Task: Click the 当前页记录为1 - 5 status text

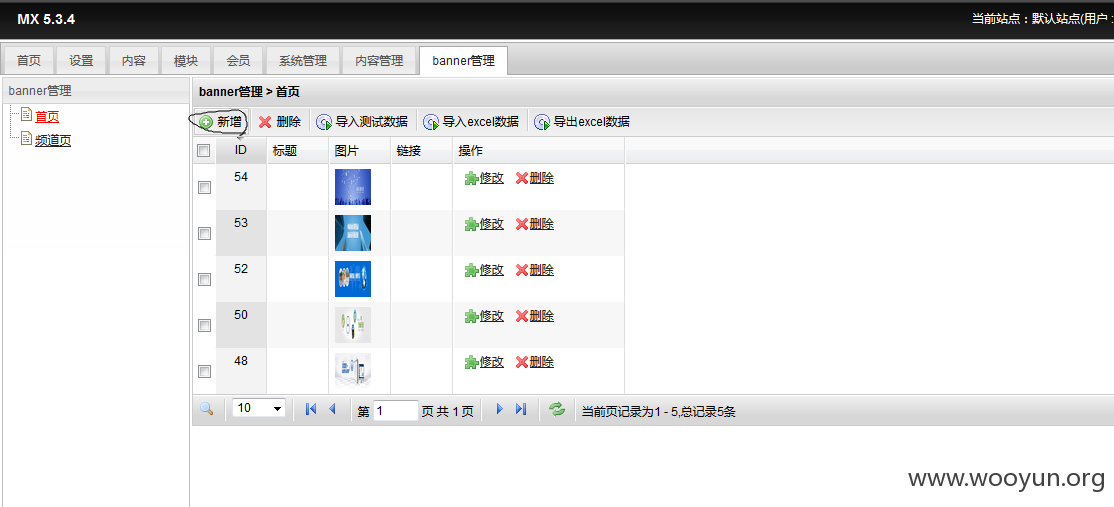Action: (x=659, y=411)
